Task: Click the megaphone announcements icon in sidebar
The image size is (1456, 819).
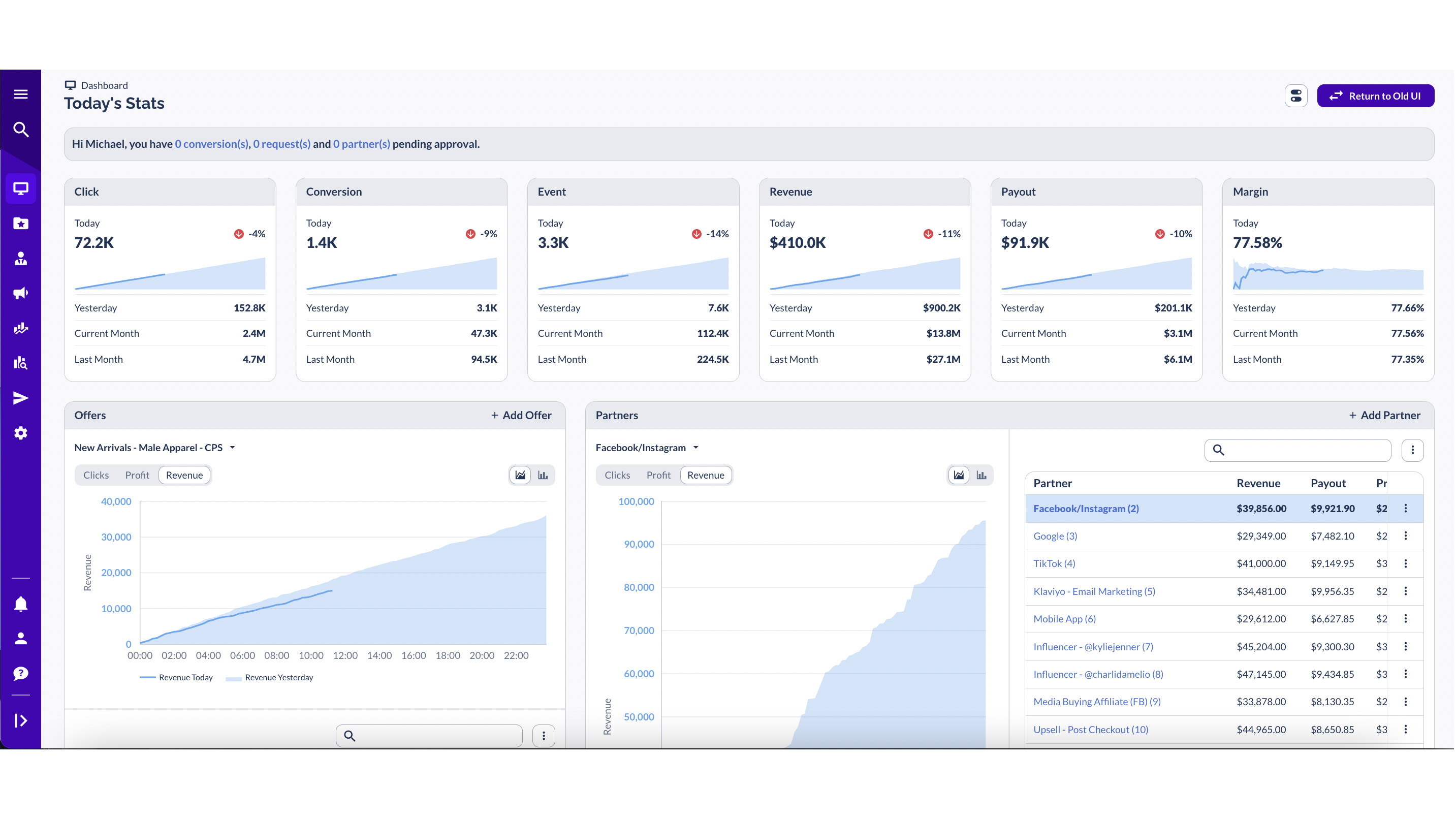Action: click(x=20, y=293)
